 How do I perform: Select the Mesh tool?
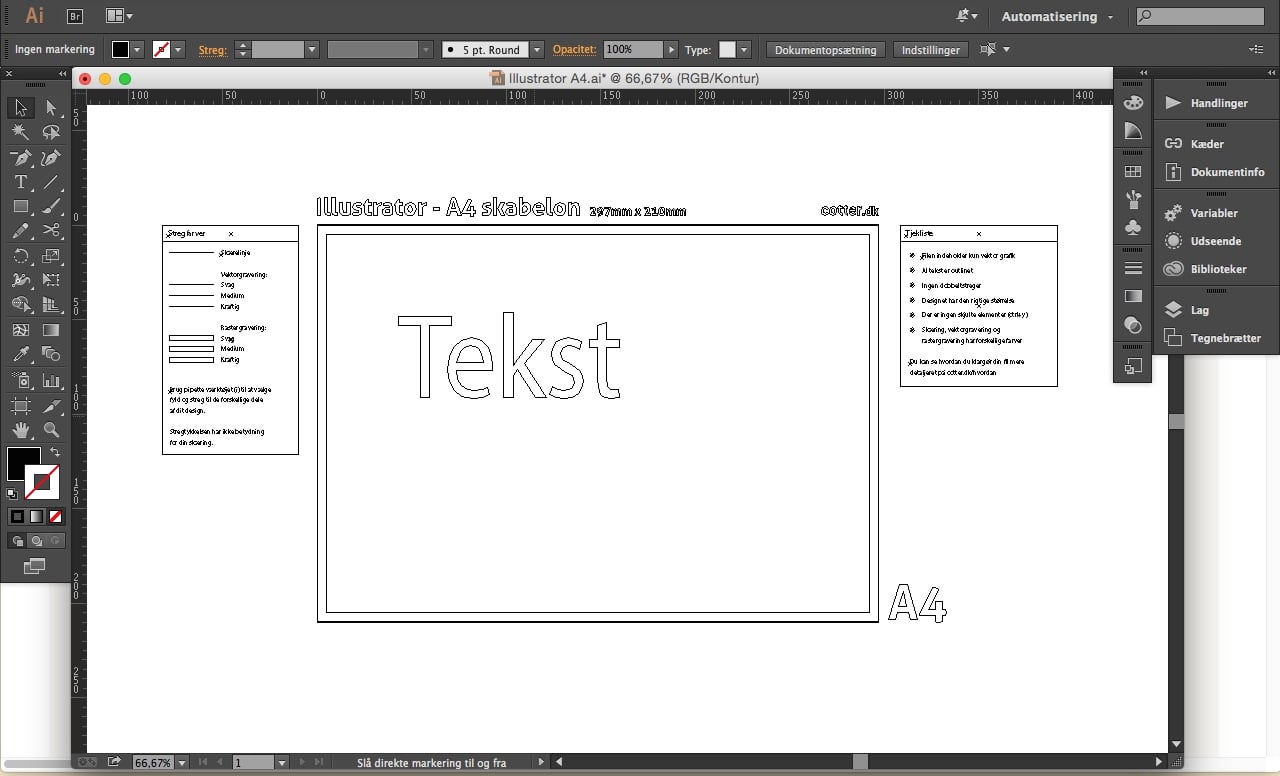20,330
